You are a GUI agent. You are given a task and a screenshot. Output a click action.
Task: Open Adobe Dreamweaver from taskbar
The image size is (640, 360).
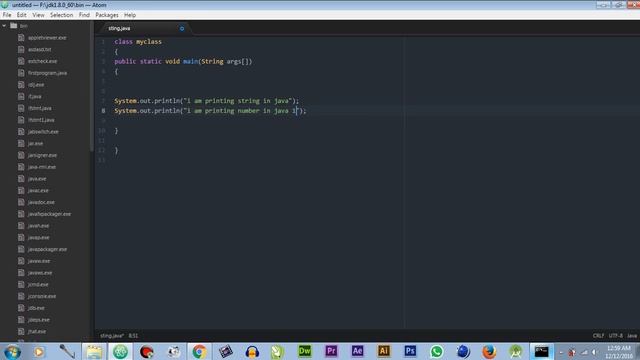tap(304, 351)
